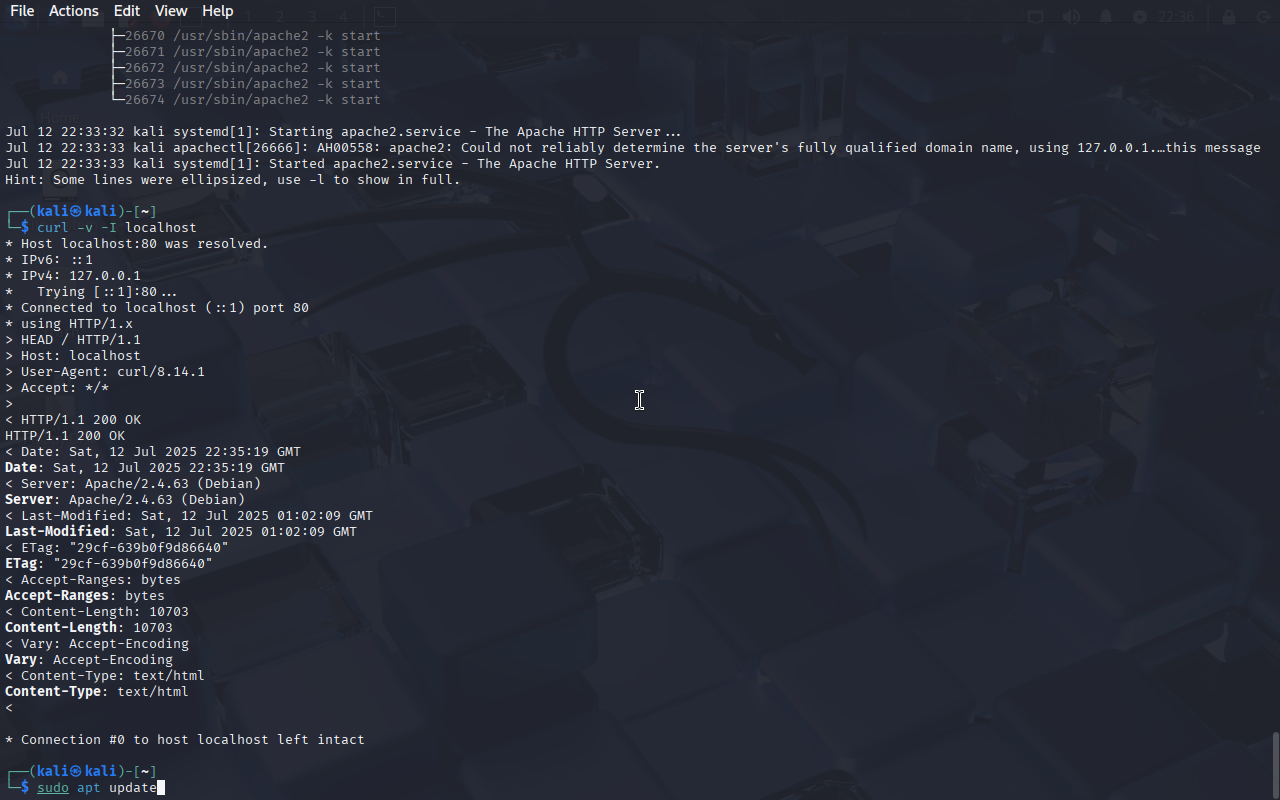
Task: Open the View menu
Action: pos(171,11)
